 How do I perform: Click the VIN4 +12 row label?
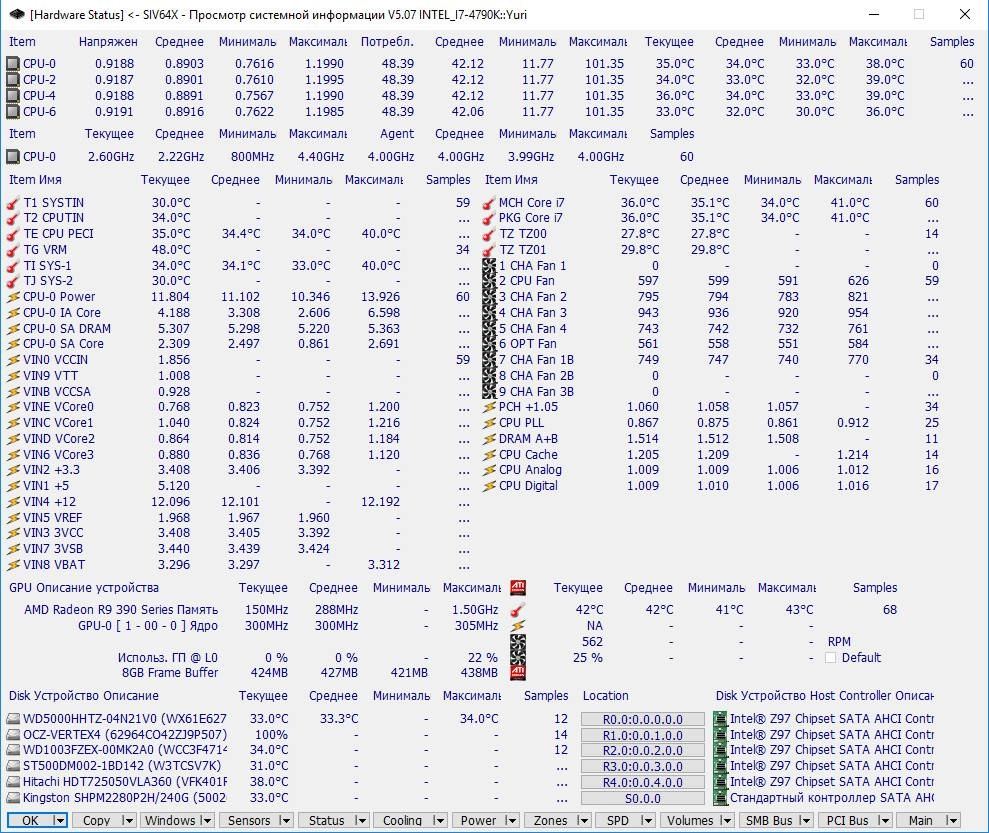pyautogui.click(x=49, y=502)
